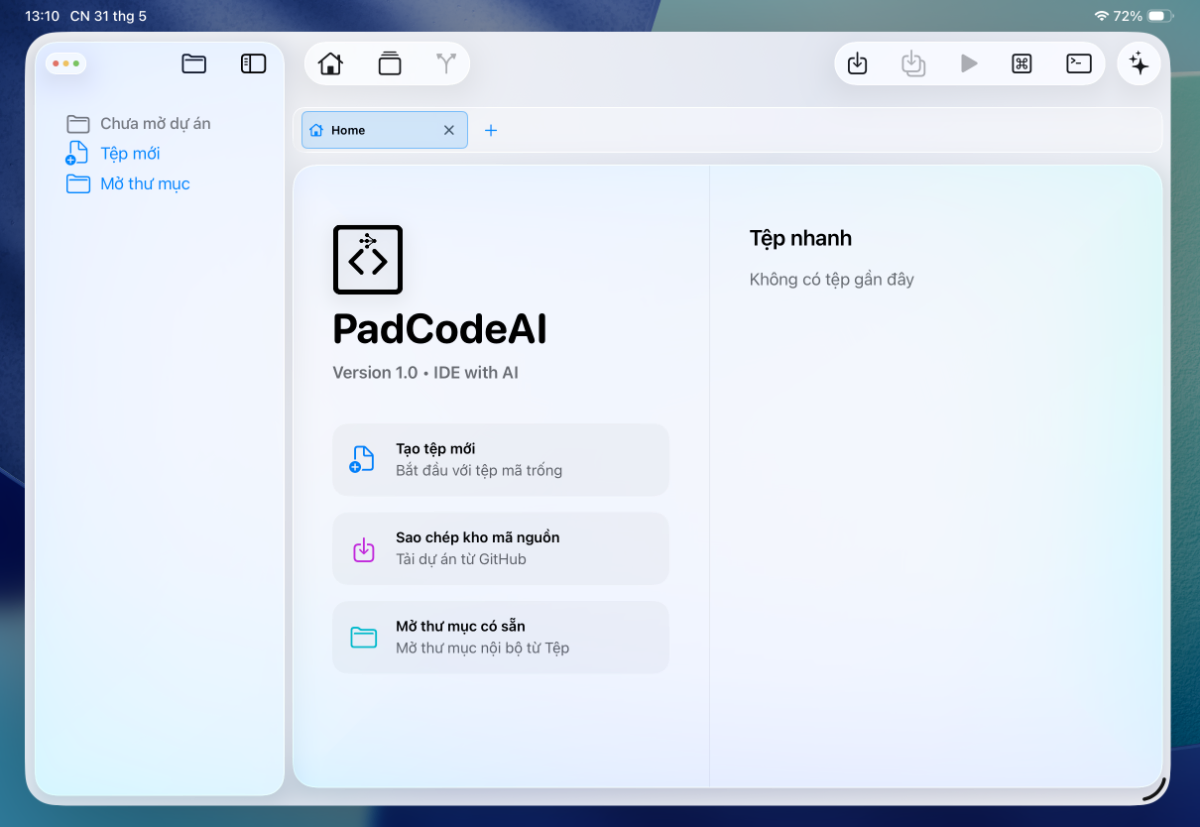Open the three-dot window controls
Viewport: 1200px width, 827px height.
[66, 64]
